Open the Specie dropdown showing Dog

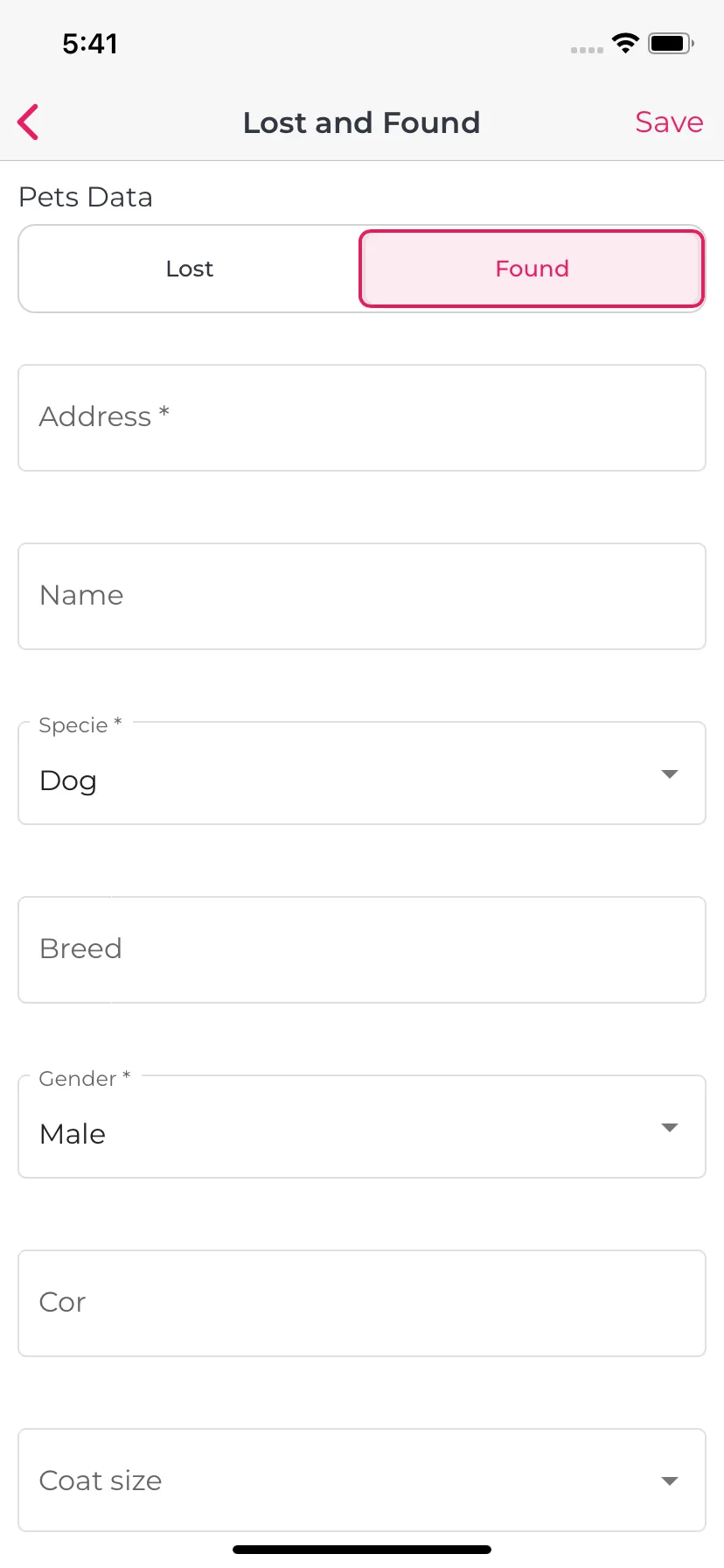point(362,773)
